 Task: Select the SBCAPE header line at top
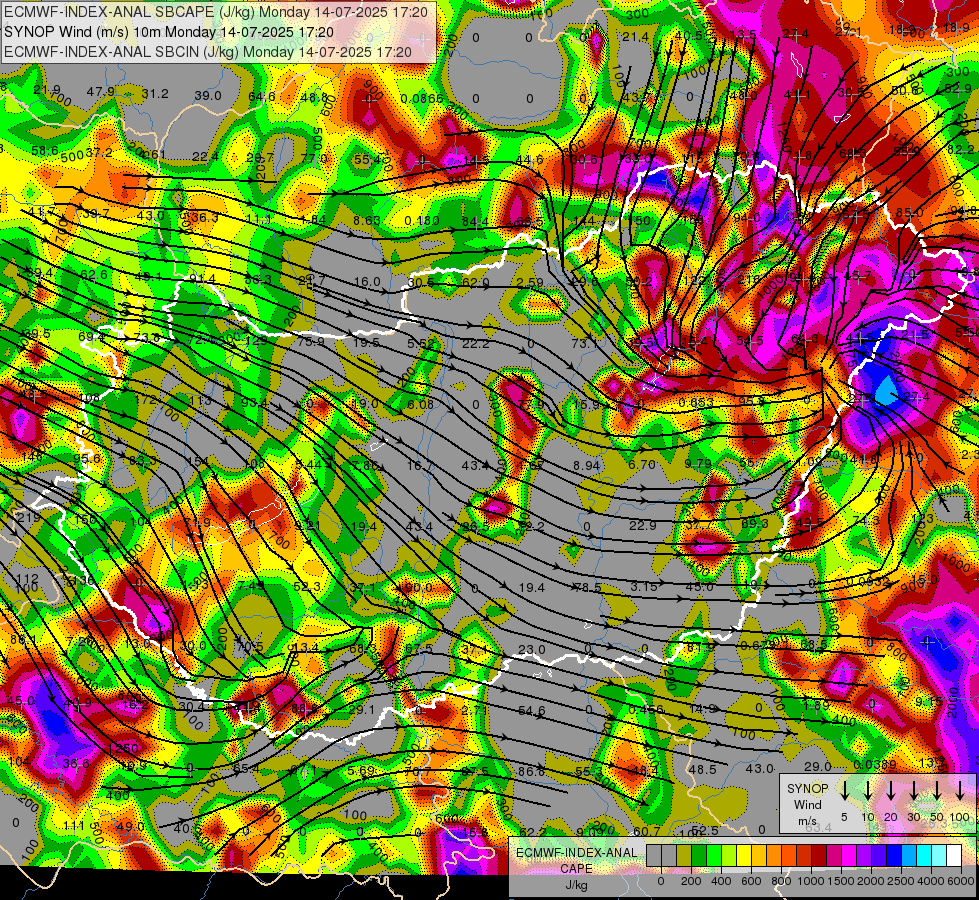click(x=216, y=12)
